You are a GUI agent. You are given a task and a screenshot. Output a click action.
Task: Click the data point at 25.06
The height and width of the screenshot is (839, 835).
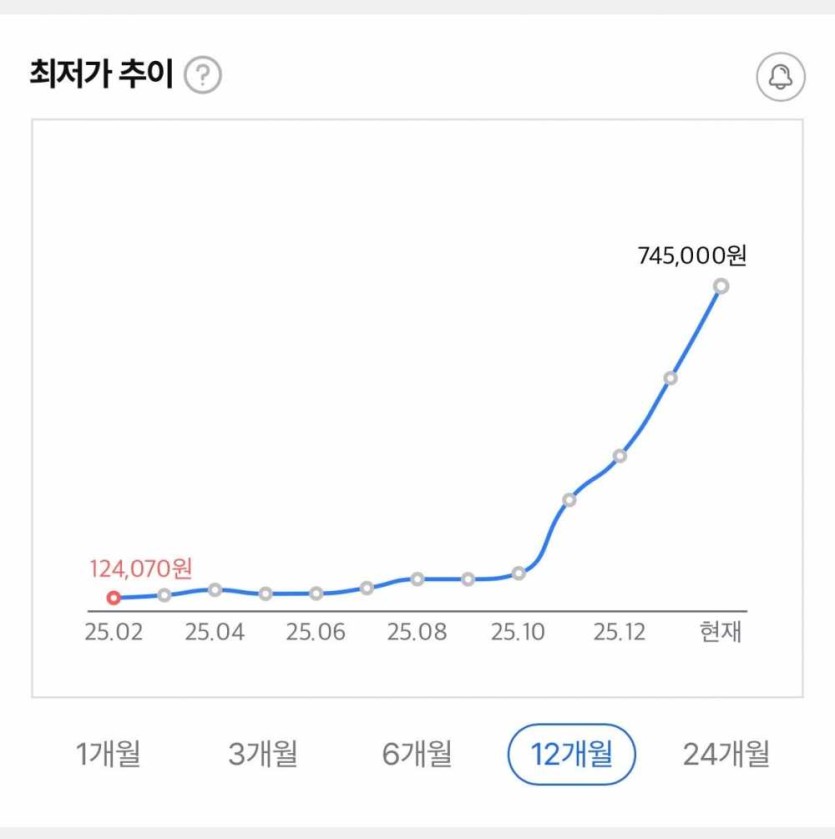coord(316,593)
